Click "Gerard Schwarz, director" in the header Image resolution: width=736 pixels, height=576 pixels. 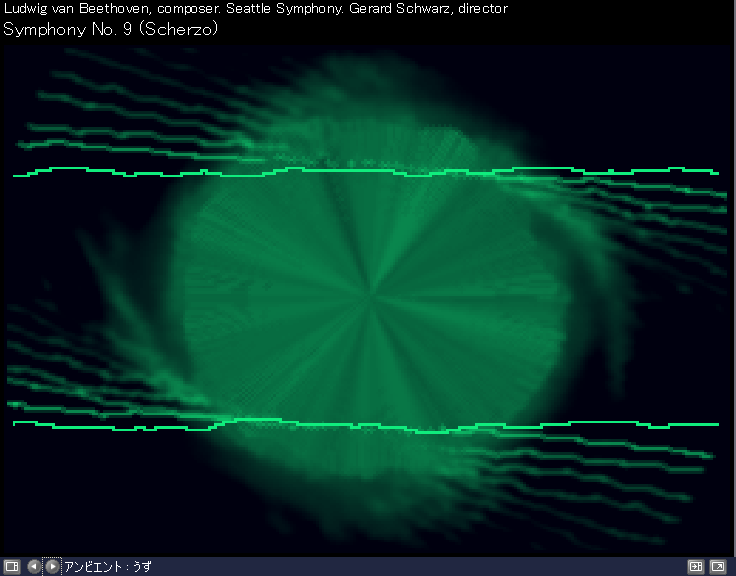[x=428, y=8]
